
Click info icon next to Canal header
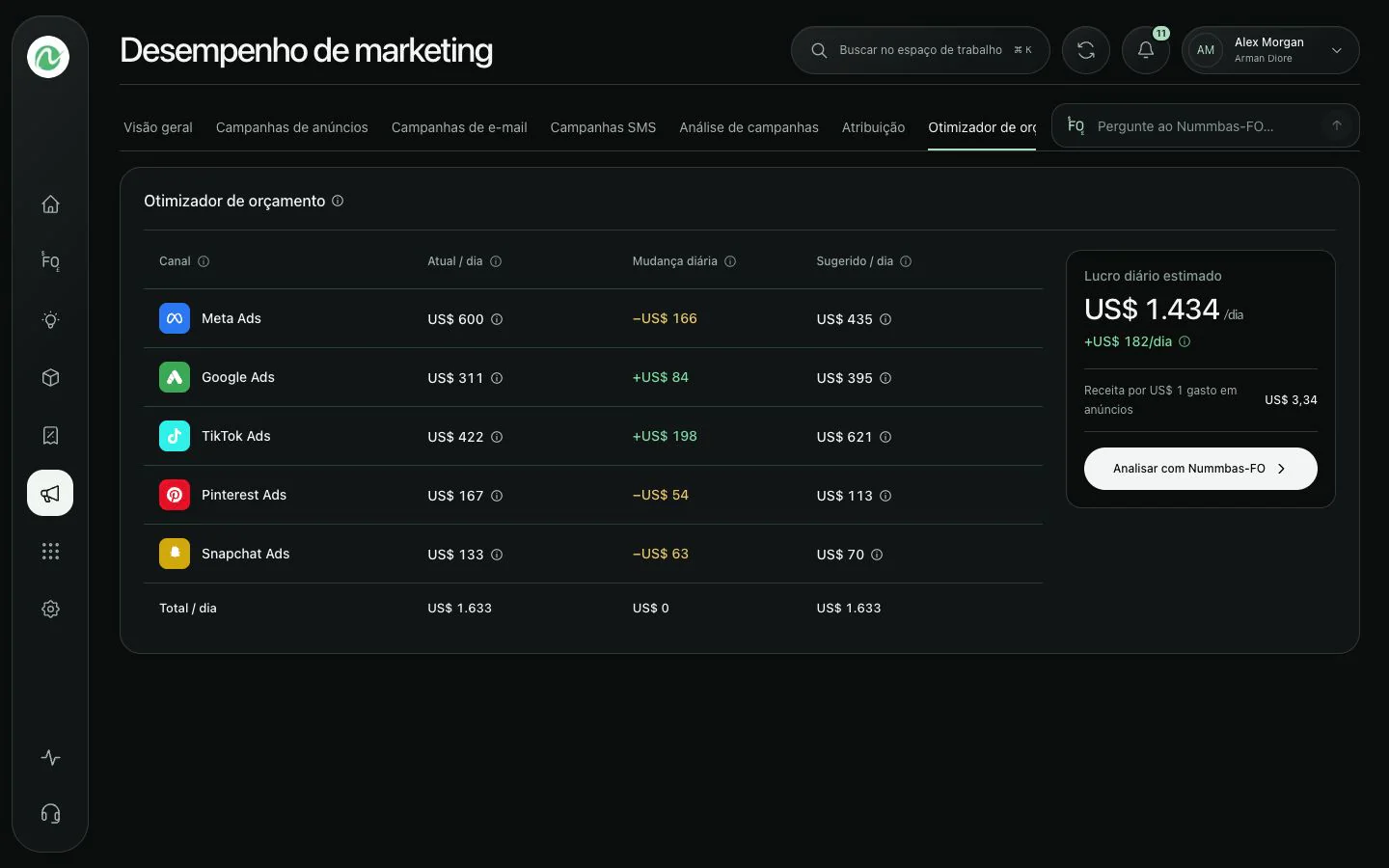[204, 261]
